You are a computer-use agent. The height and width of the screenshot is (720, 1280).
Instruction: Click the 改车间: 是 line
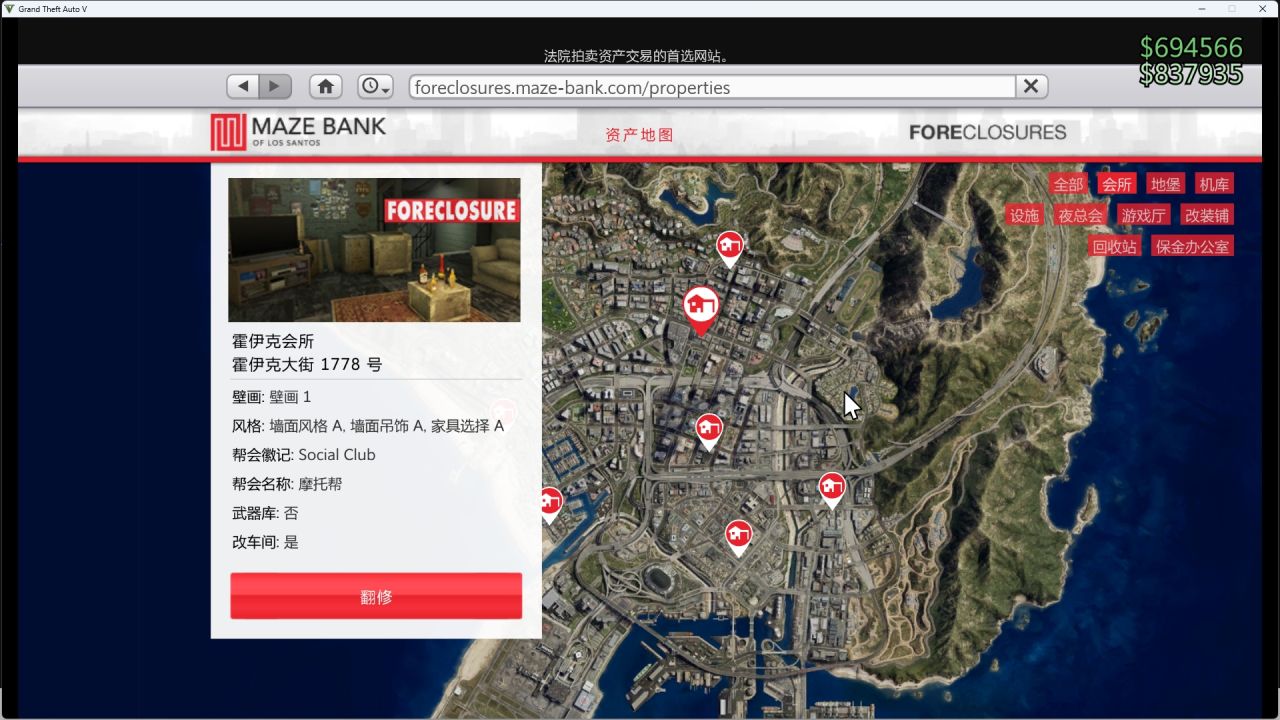click(x=265, y=542)
